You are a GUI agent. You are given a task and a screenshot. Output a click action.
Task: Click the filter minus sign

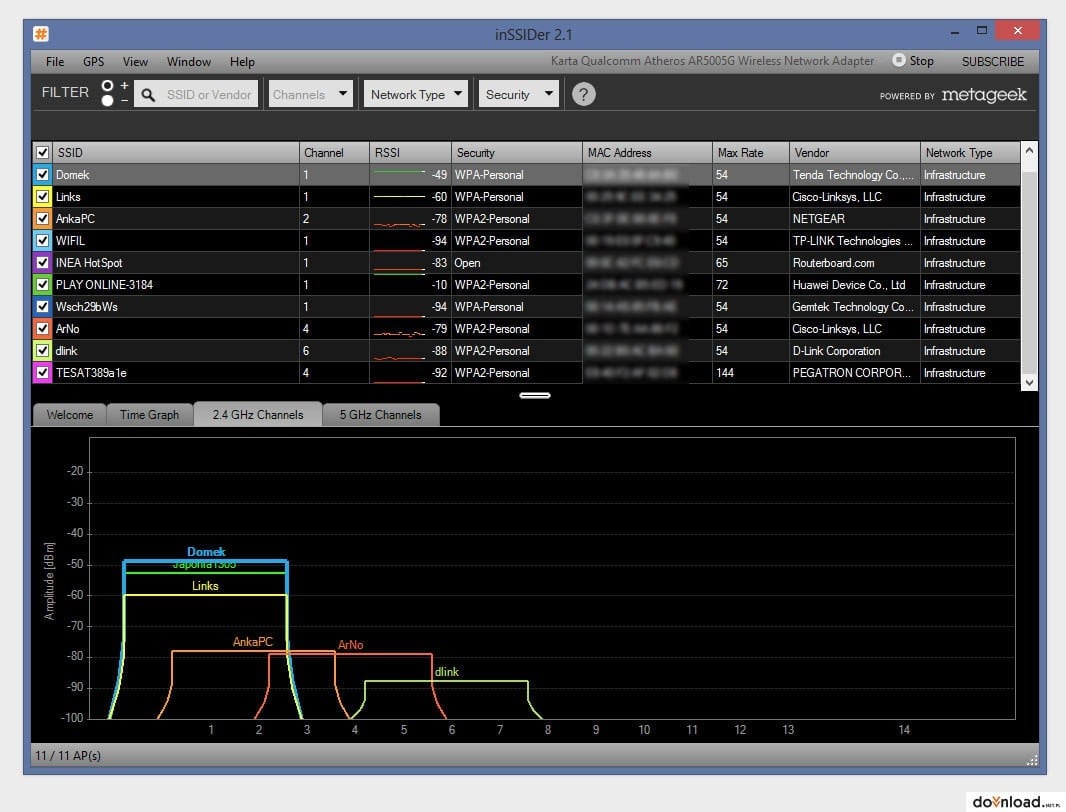124,101
